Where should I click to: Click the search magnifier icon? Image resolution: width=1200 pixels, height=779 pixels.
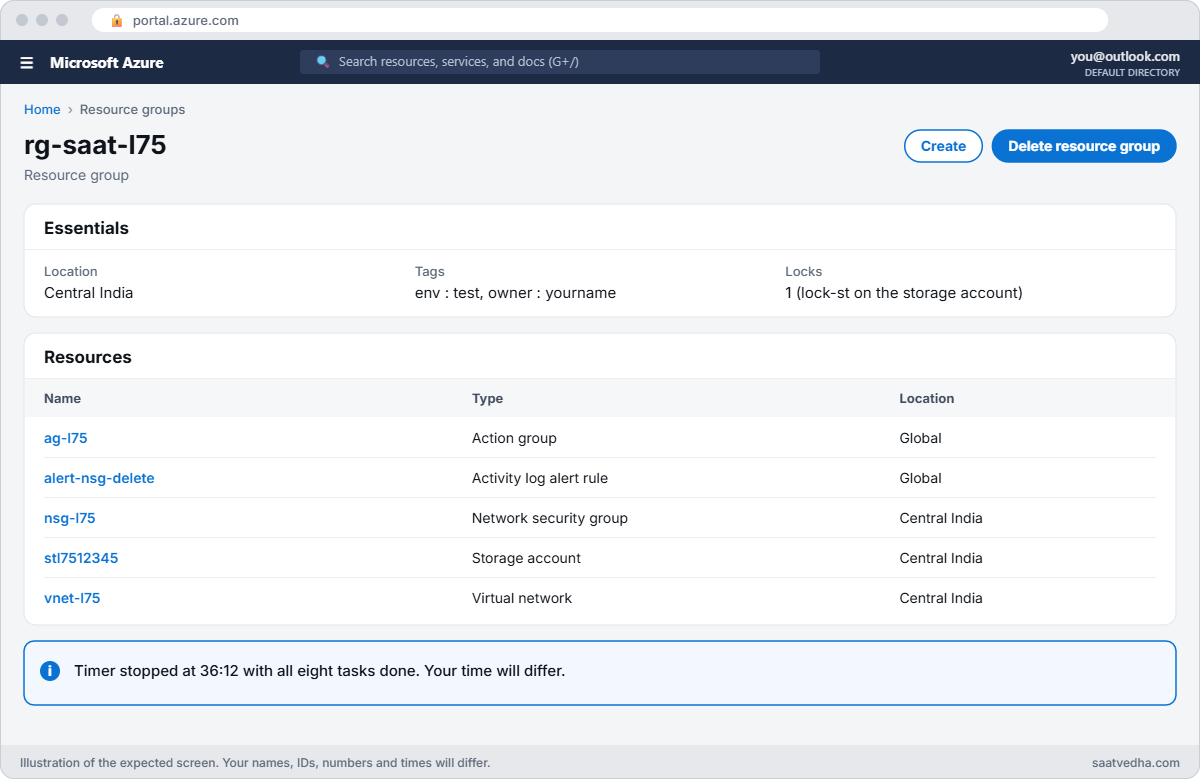(x=322, y=62)
